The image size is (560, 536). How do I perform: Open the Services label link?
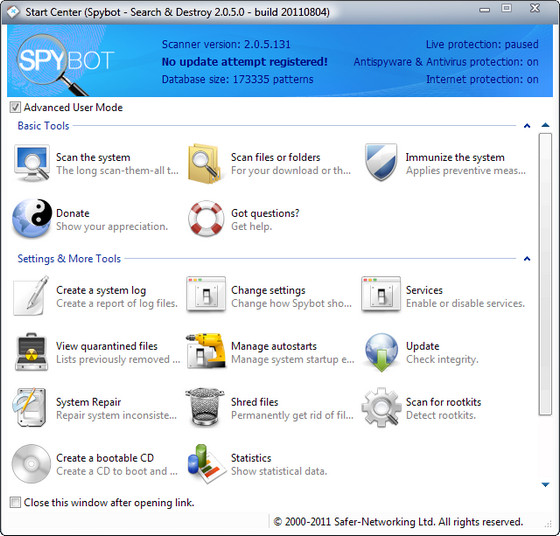coord(424,290)
